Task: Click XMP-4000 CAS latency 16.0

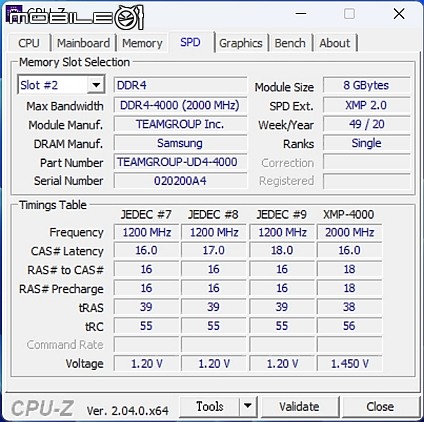Action: click(349, 250)
